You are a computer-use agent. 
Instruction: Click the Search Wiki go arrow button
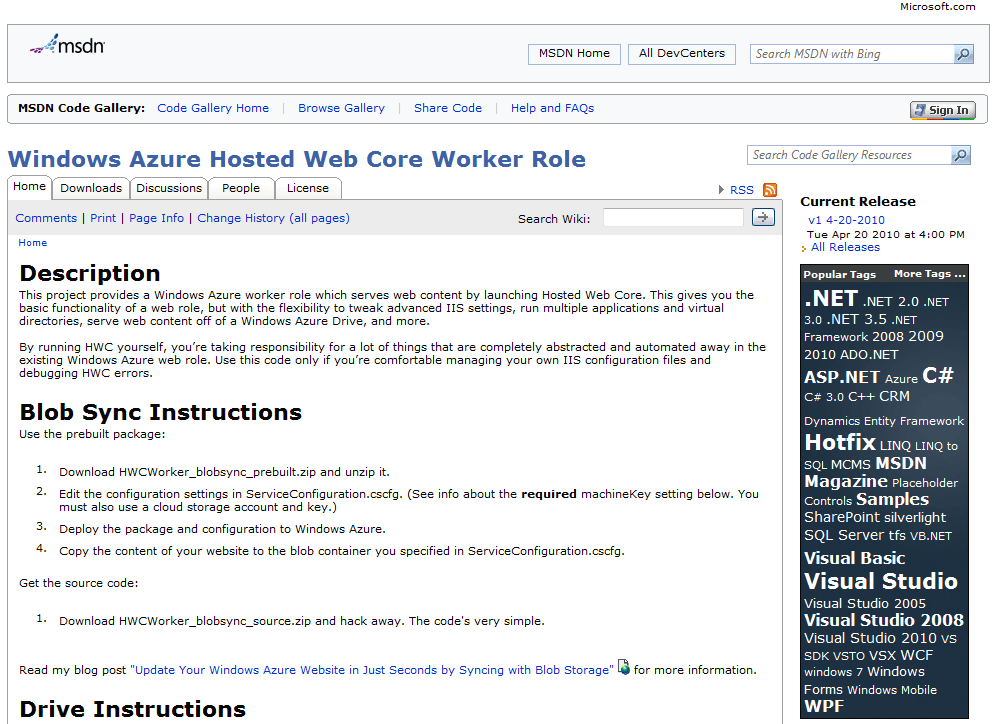click(763, 217)
